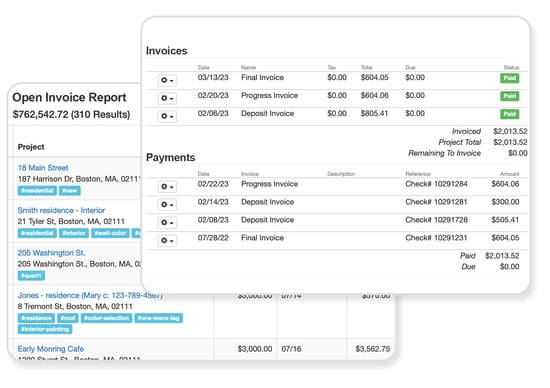The image size is (550, 388).
Task: Click the Invoices section heading
Action: [x=167, y=51]
